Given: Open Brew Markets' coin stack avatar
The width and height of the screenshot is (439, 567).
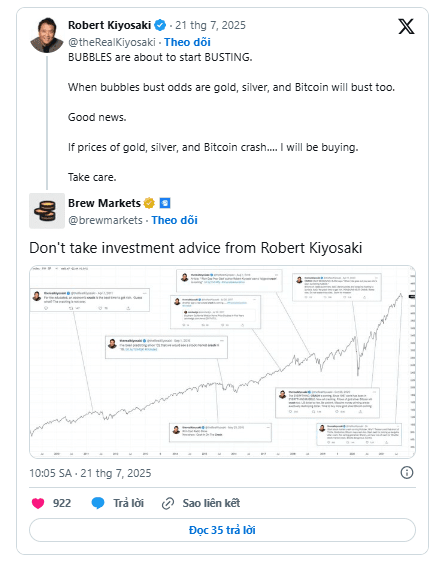Looking at the screenshot, I should (47, 211).
